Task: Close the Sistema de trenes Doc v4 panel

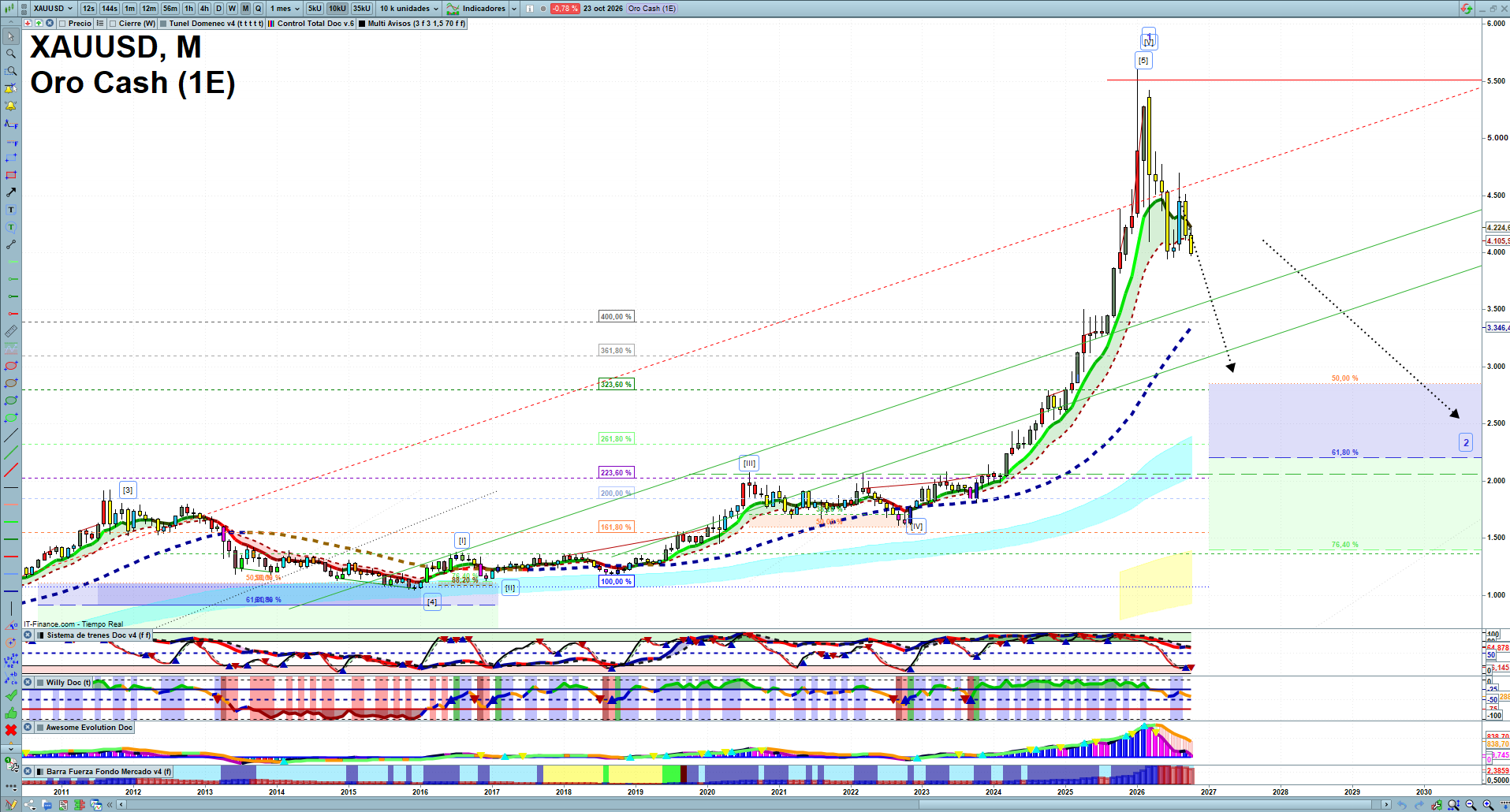Action: click(28, 635)
